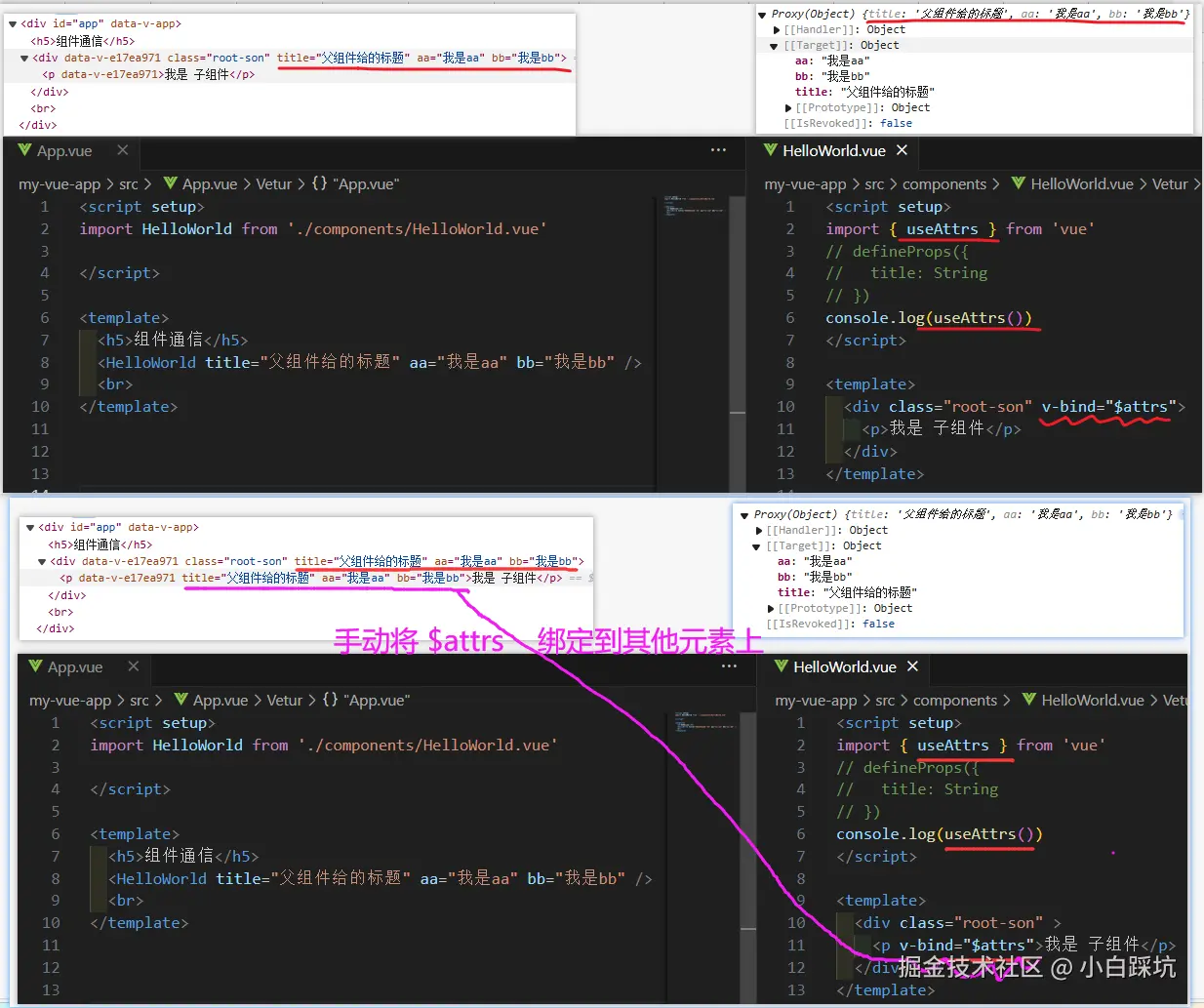Click src breadcrumb above upper App.vue code

click(129, 184)
